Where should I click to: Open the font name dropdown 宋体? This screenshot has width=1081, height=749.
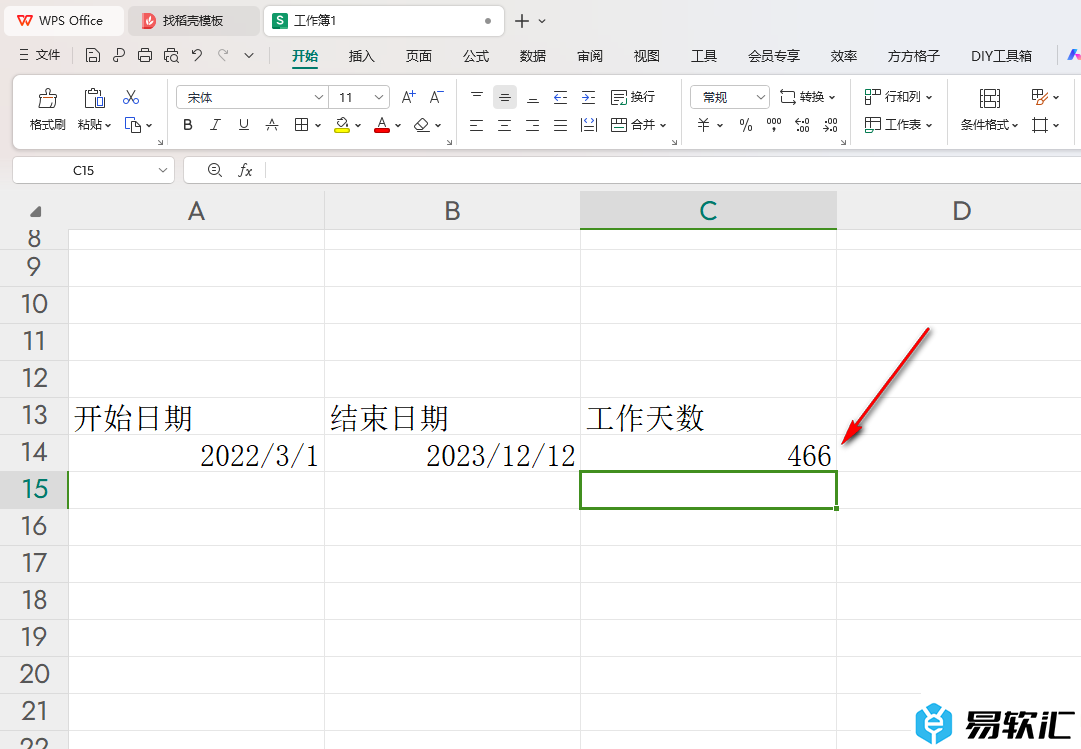[x=319, y=97]
